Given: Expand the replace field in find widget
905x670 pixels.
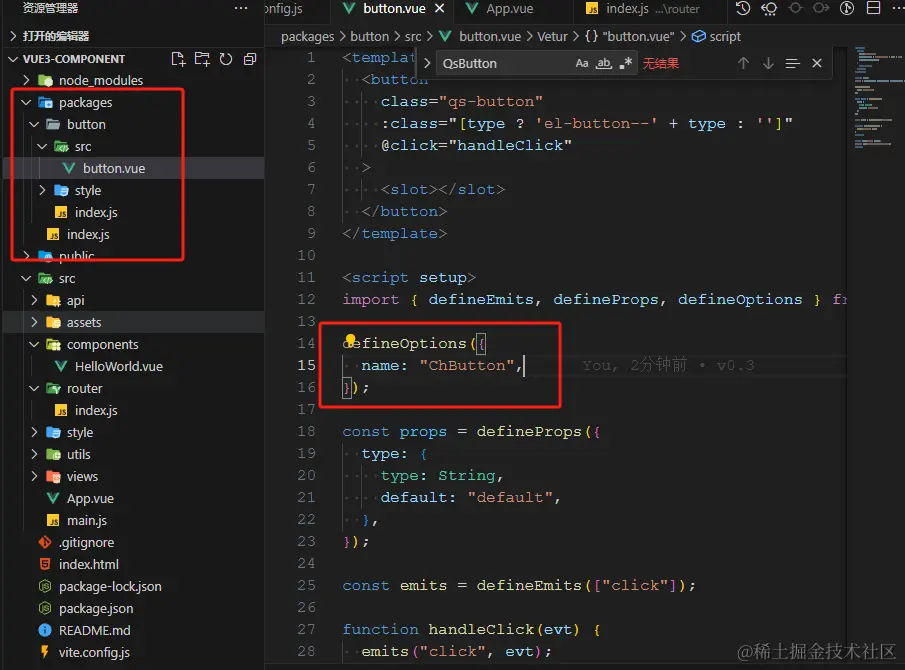Looking at the screenshot, I should (427, 63).
